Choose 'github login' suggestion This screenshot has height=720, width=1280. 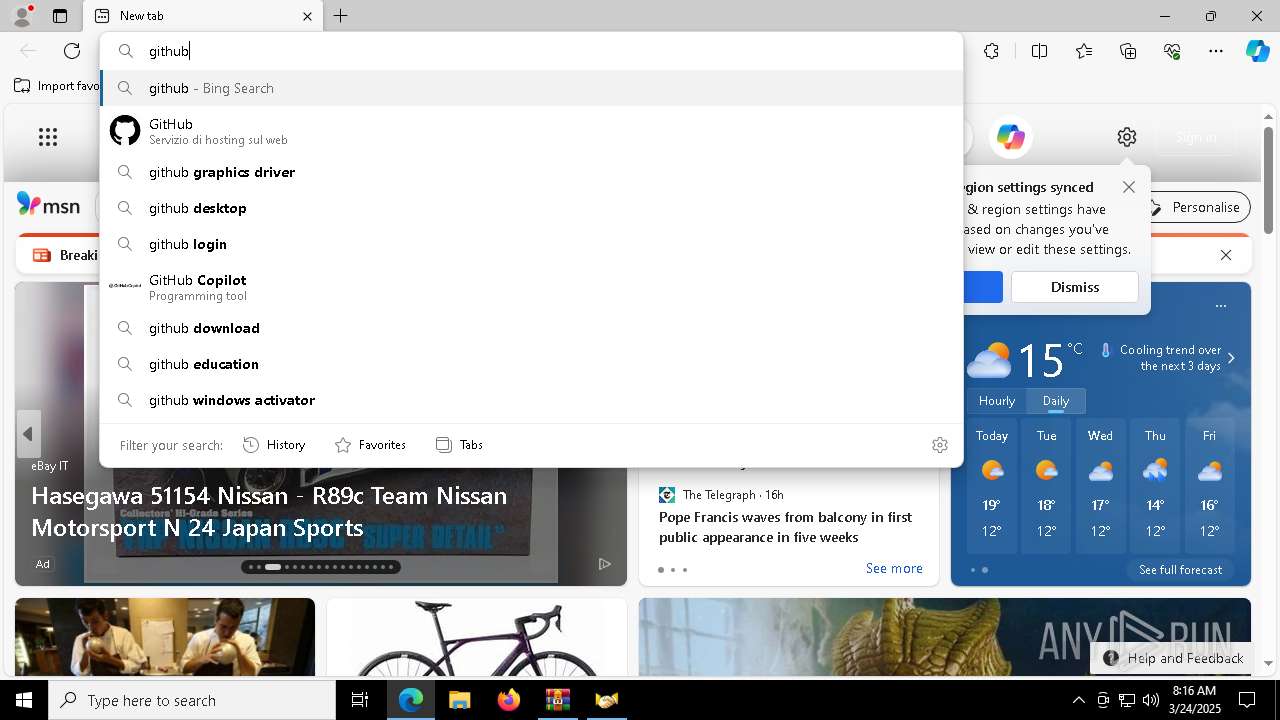(532, 244)
